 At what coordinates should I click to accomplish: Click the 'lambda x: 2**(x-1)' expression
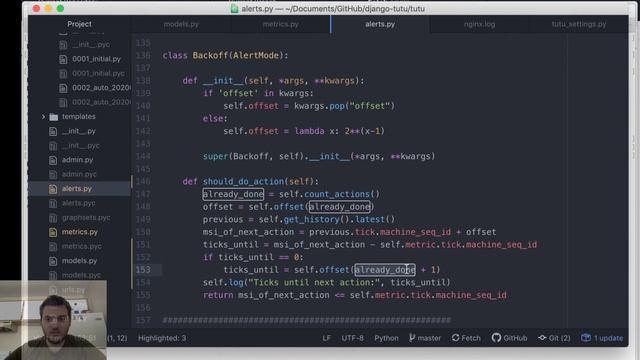[x=340, y=131]
